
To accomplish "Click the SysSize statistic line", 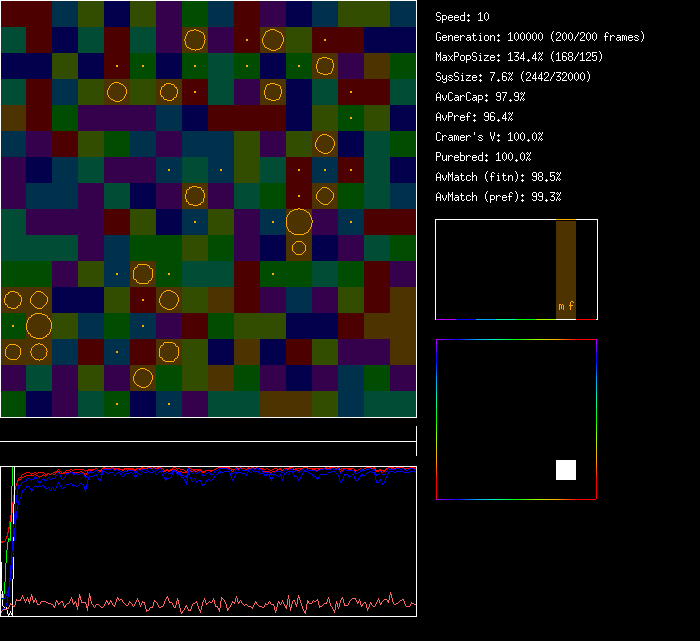I will click(x=512, y=77).
